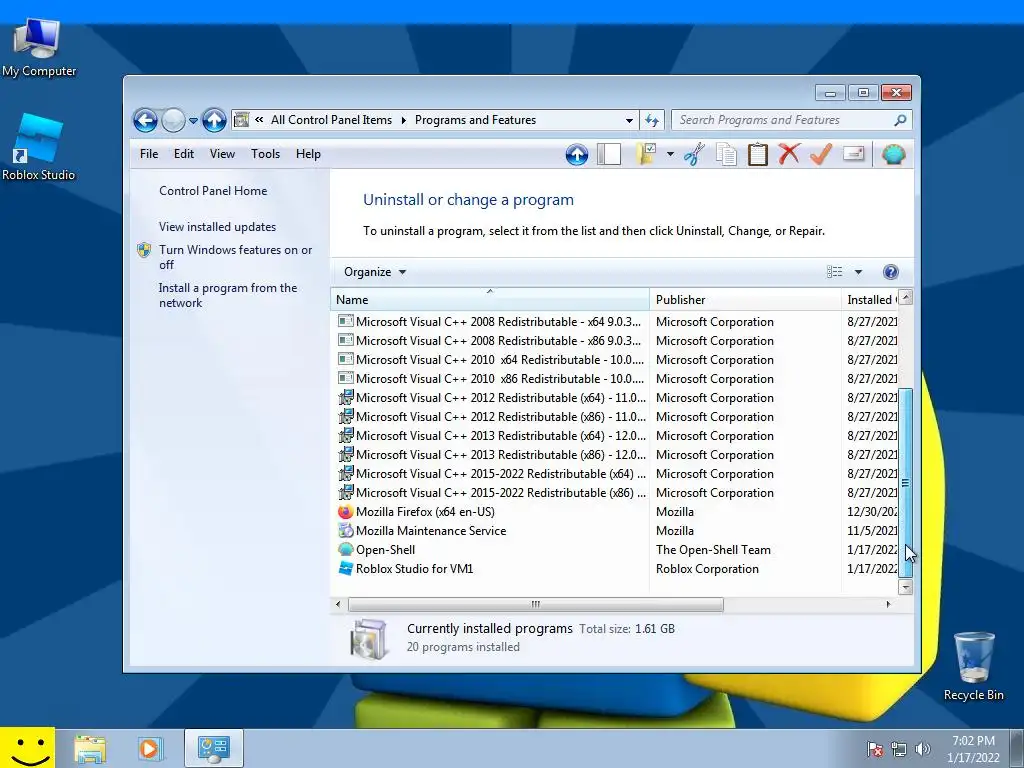Click the Roblox Studio icon in program list
This screenshot has height=768, width=1024.
click(345, 569)
